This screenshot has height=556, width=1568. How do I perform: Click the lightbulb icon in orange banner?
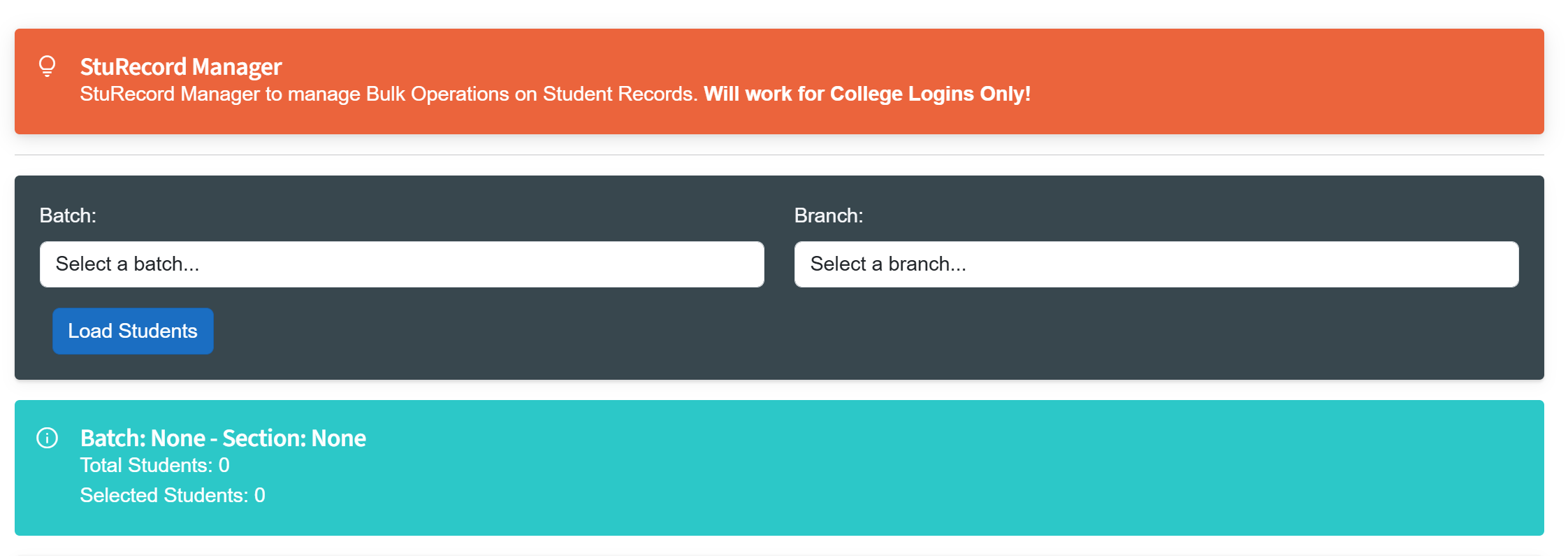[x=47, y=66]
